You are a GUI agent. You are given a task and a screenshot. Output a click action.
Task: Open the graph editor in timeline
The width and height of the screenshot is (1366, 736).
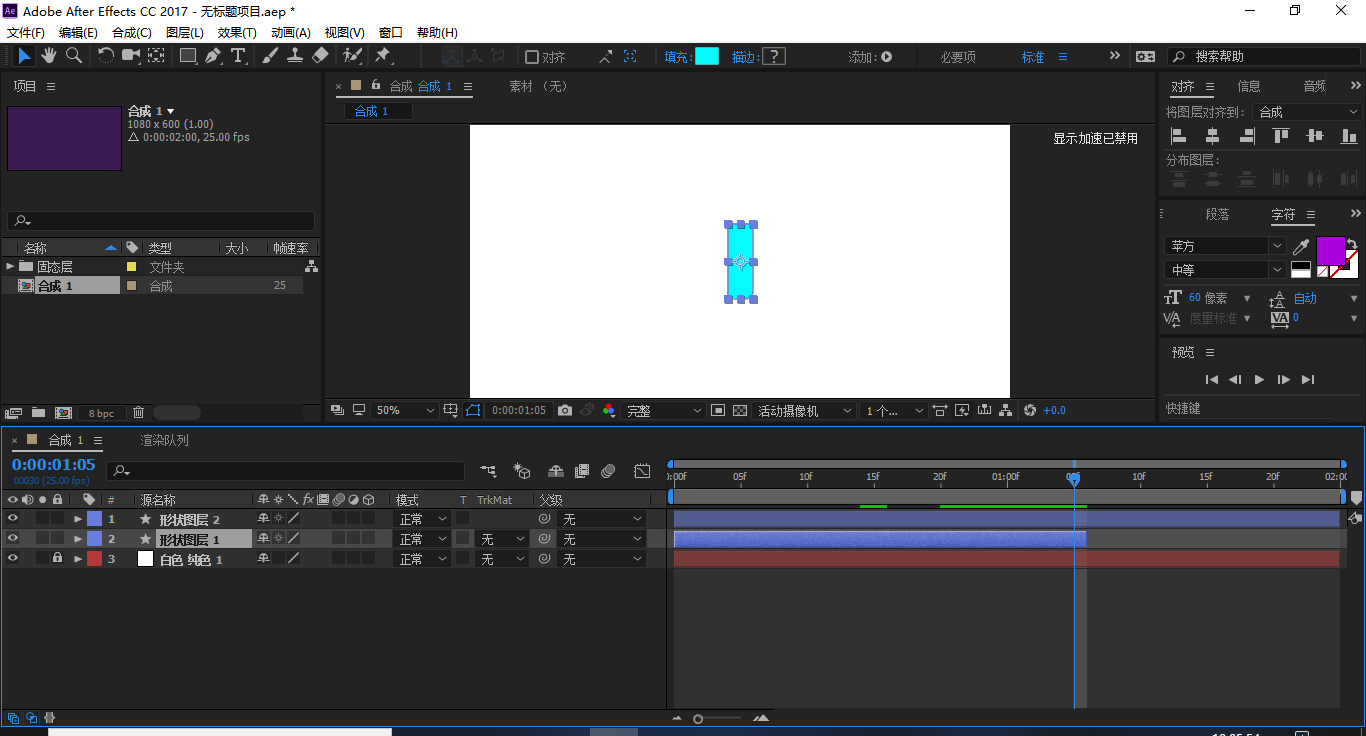(642, 470)
